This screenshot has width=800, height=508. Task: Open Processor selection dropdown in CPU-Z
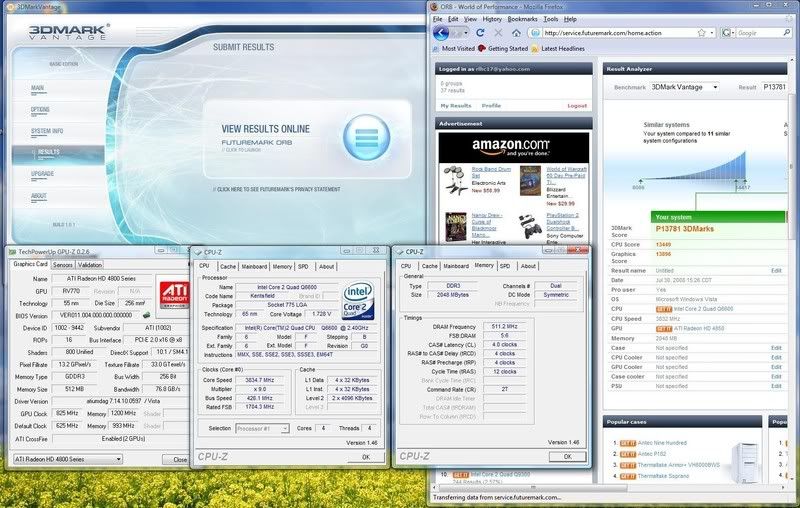click(262, 428)
